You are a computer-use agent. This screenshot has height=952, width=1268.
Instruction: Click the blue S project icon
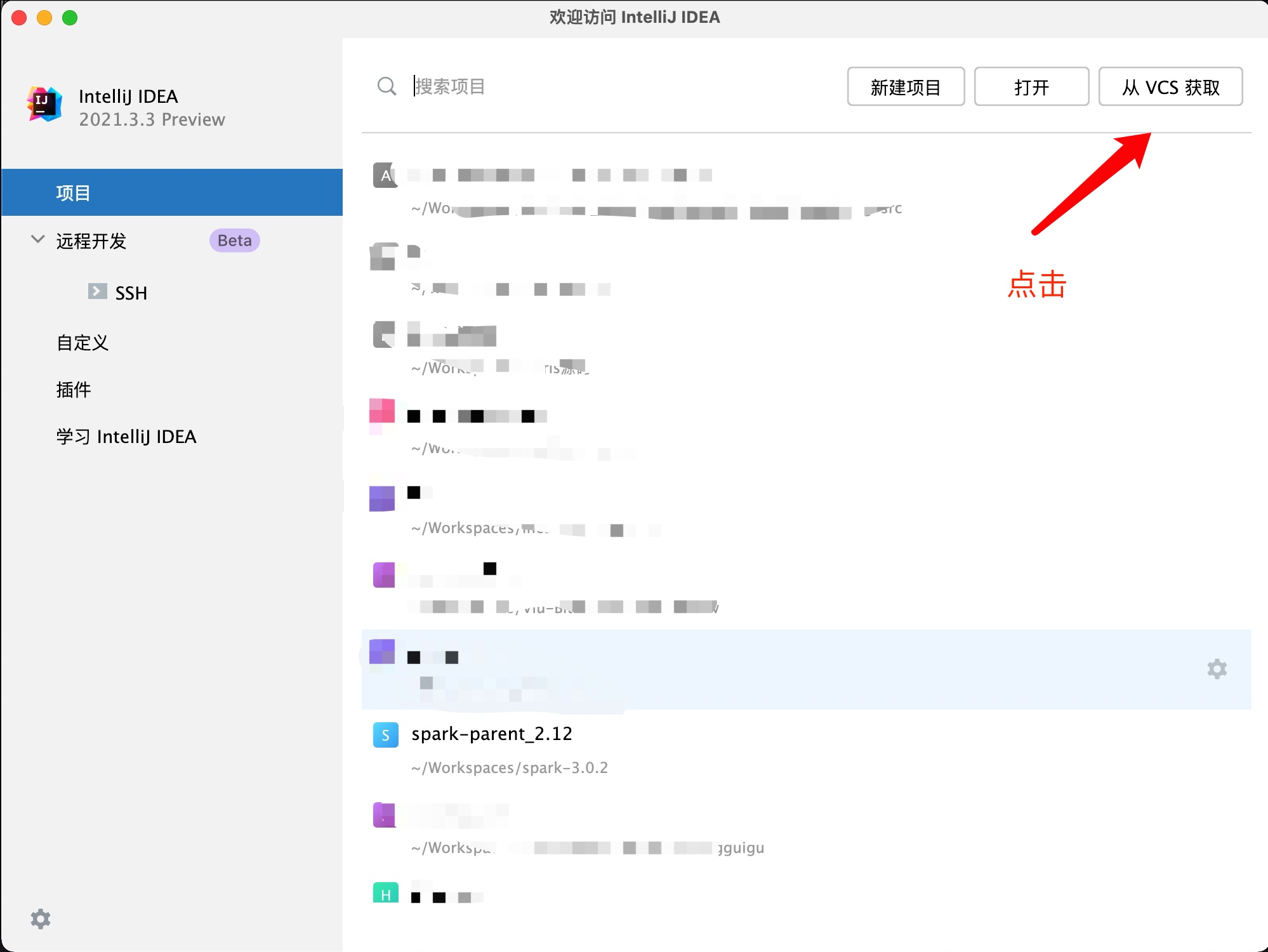(385, 735)
